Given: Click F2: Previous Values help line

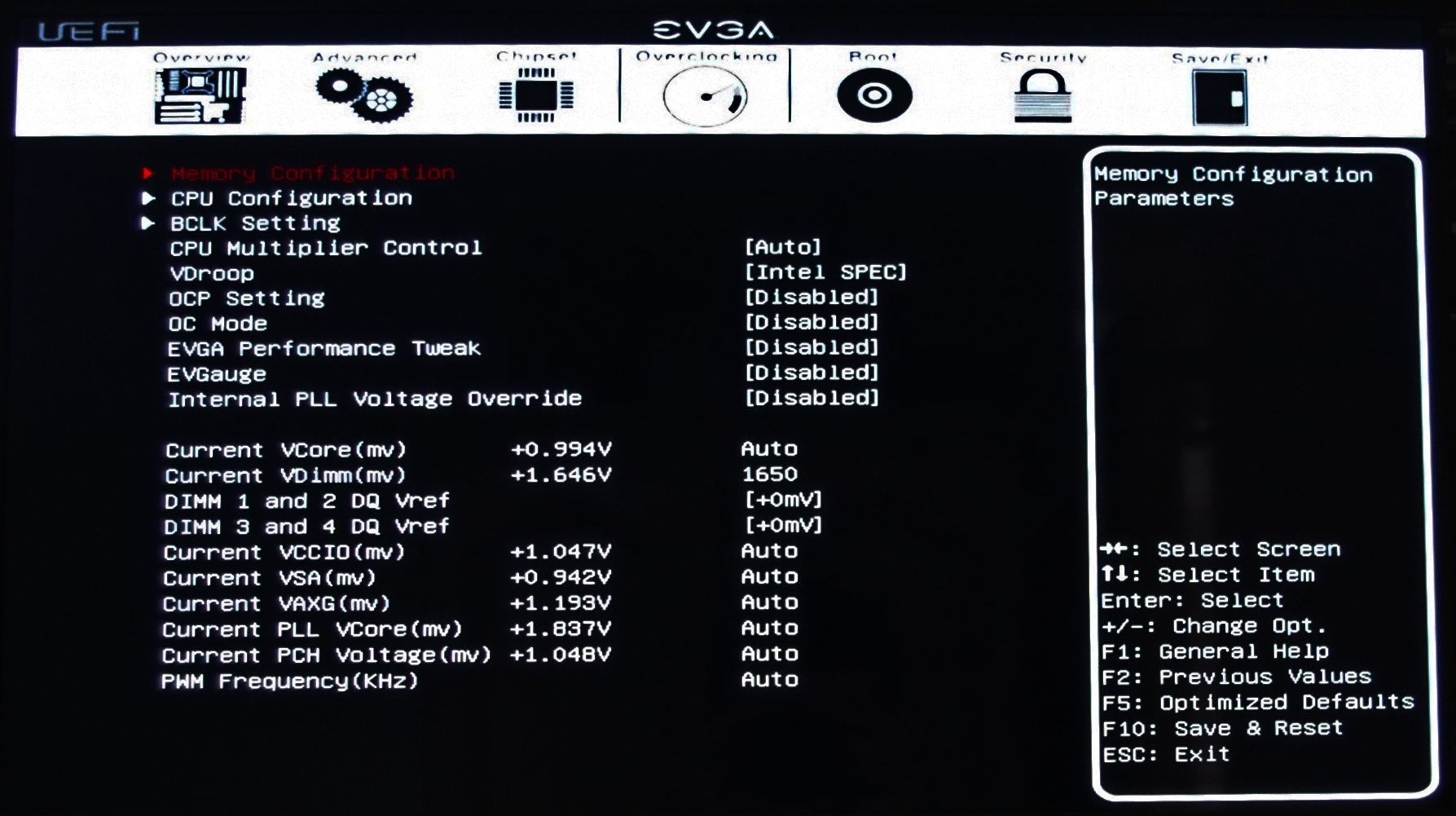Looking at the screenshot, I should tap(1237, 677).
